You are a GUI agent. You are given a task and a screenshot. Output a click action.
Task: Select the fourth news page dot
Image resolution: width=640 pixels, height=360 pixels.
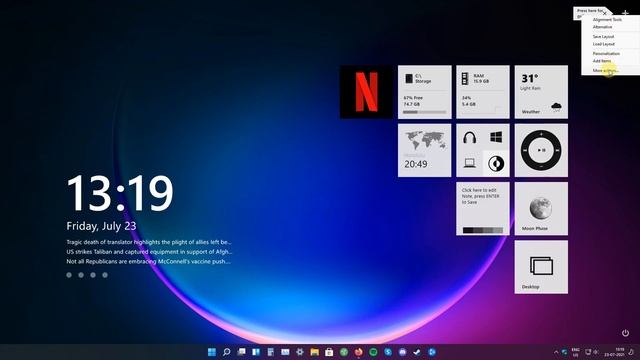point(105,275)
